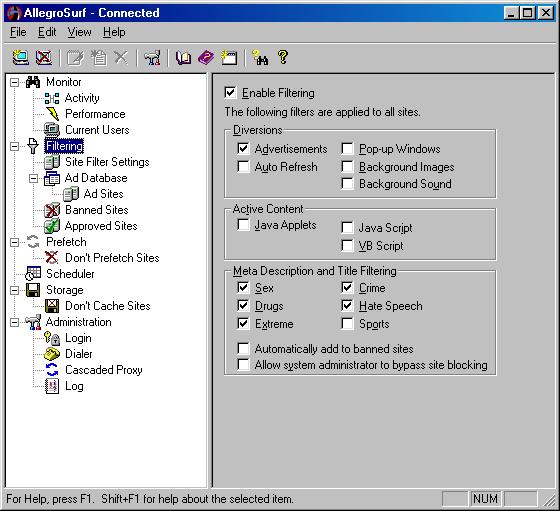Open the View menu
This screenshot has width=560, height=511.
[79, 32]
